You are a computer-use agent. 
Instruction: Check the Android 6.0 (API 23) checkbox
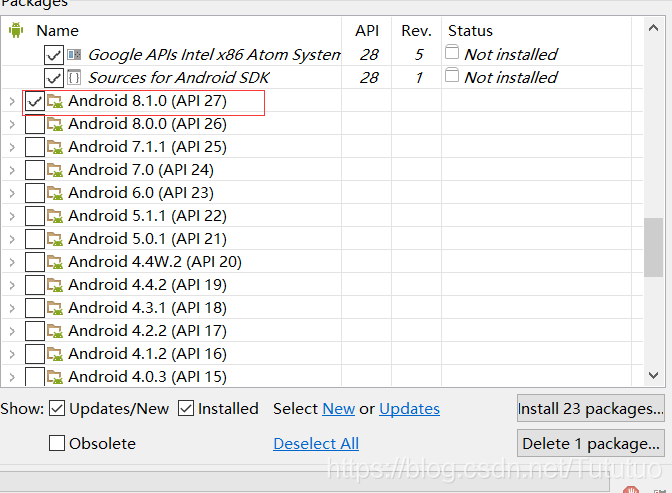tap(35, 193)
